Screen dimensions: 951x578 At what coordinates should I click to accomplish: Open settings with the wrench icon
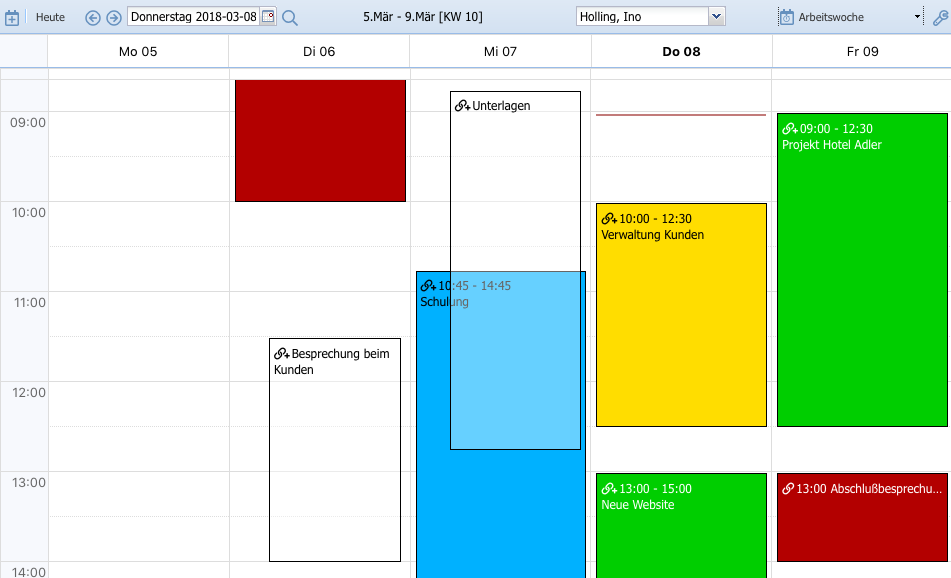tap(939, 17)
